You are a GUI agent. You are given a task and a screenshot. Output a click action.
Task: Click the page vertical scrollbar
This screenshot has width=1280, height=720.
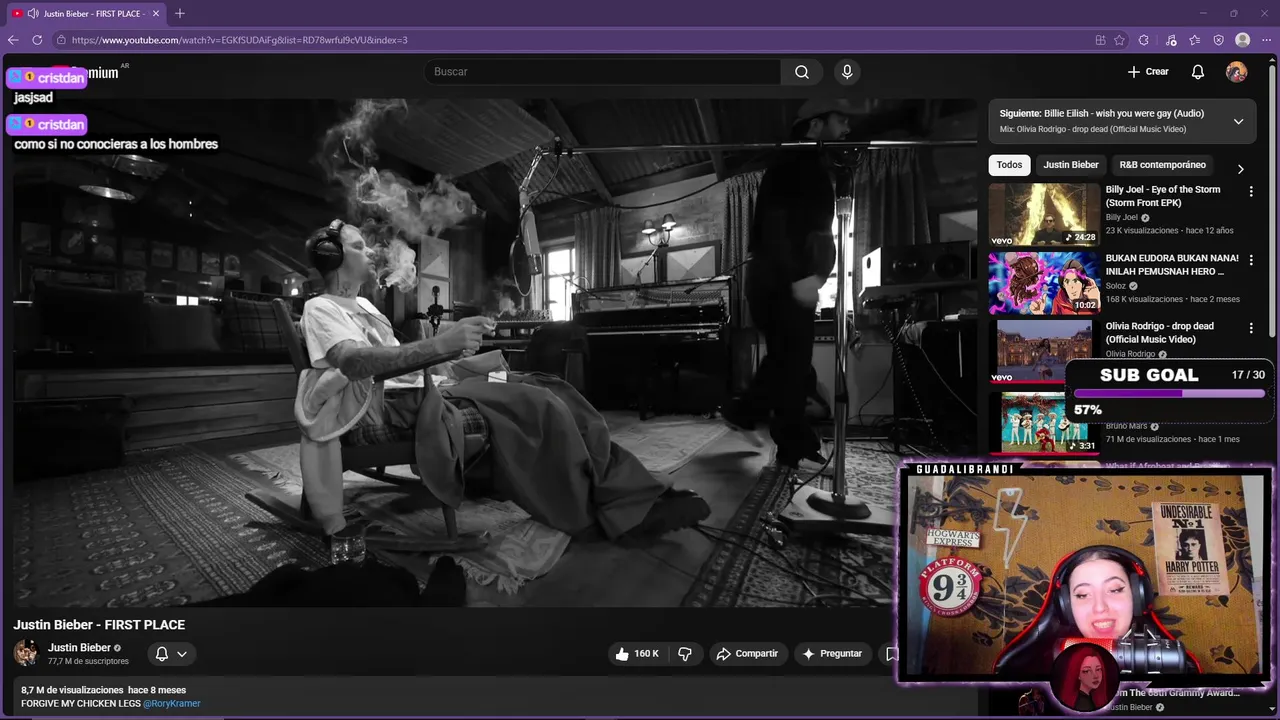[x=1273, y=200]
